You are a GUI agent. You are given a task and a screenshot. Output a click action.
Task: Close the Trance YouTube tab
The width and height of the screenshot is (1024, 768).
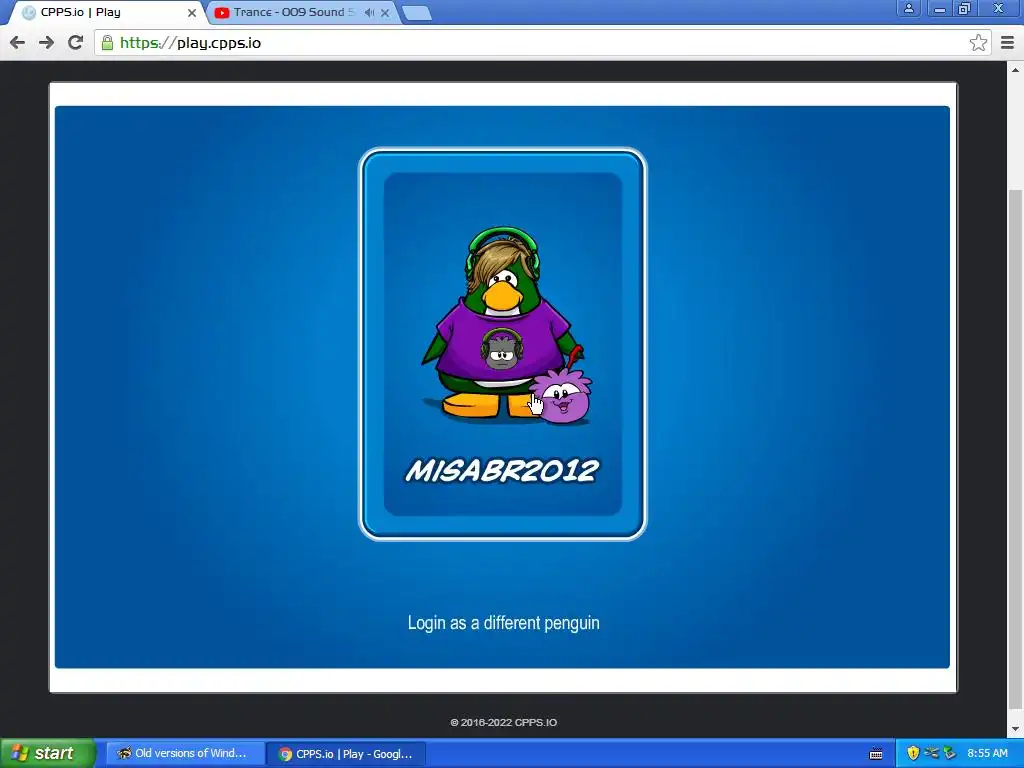point(385,12)
